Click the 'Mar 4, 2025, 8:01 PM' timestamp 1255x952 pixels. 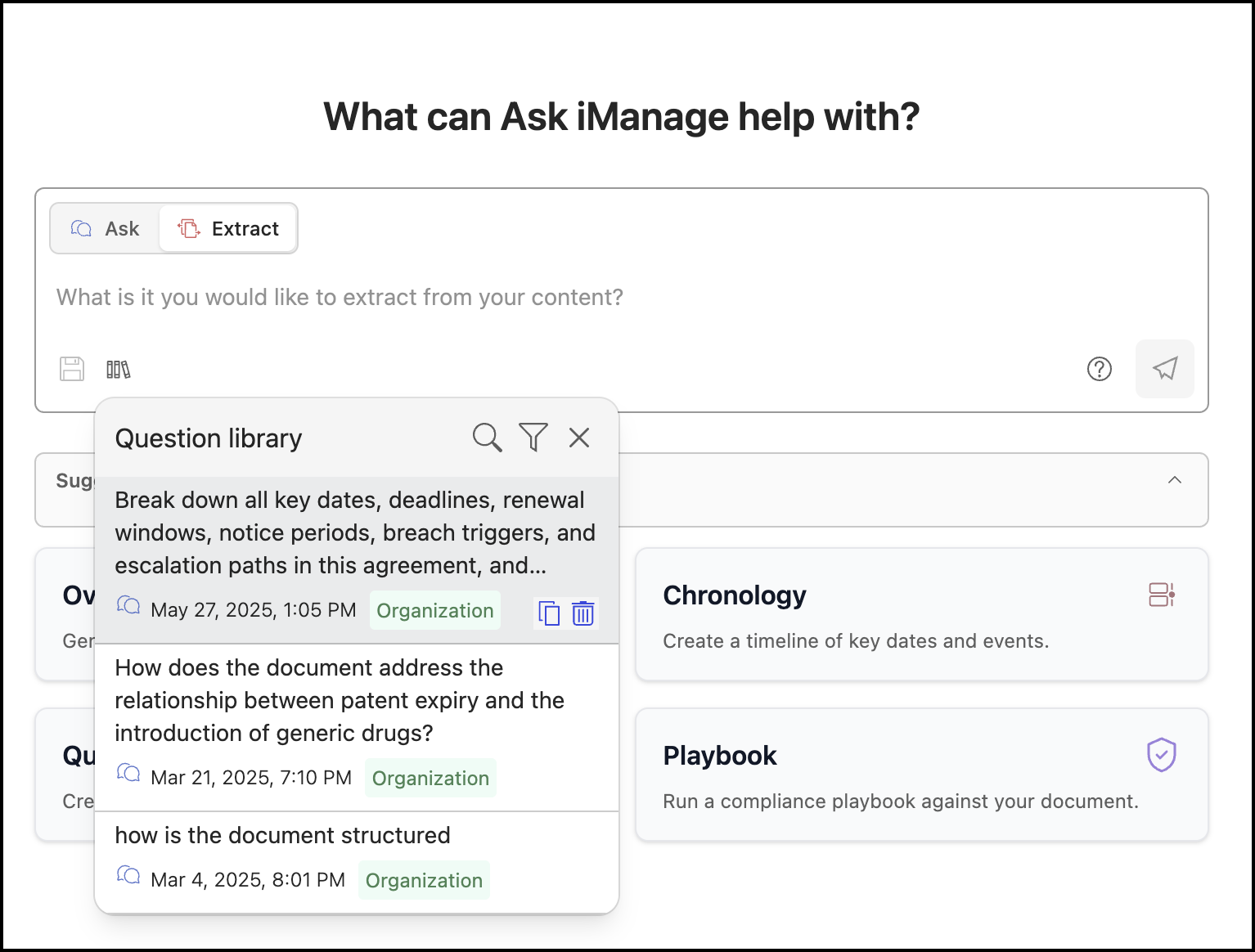(248, 880)
